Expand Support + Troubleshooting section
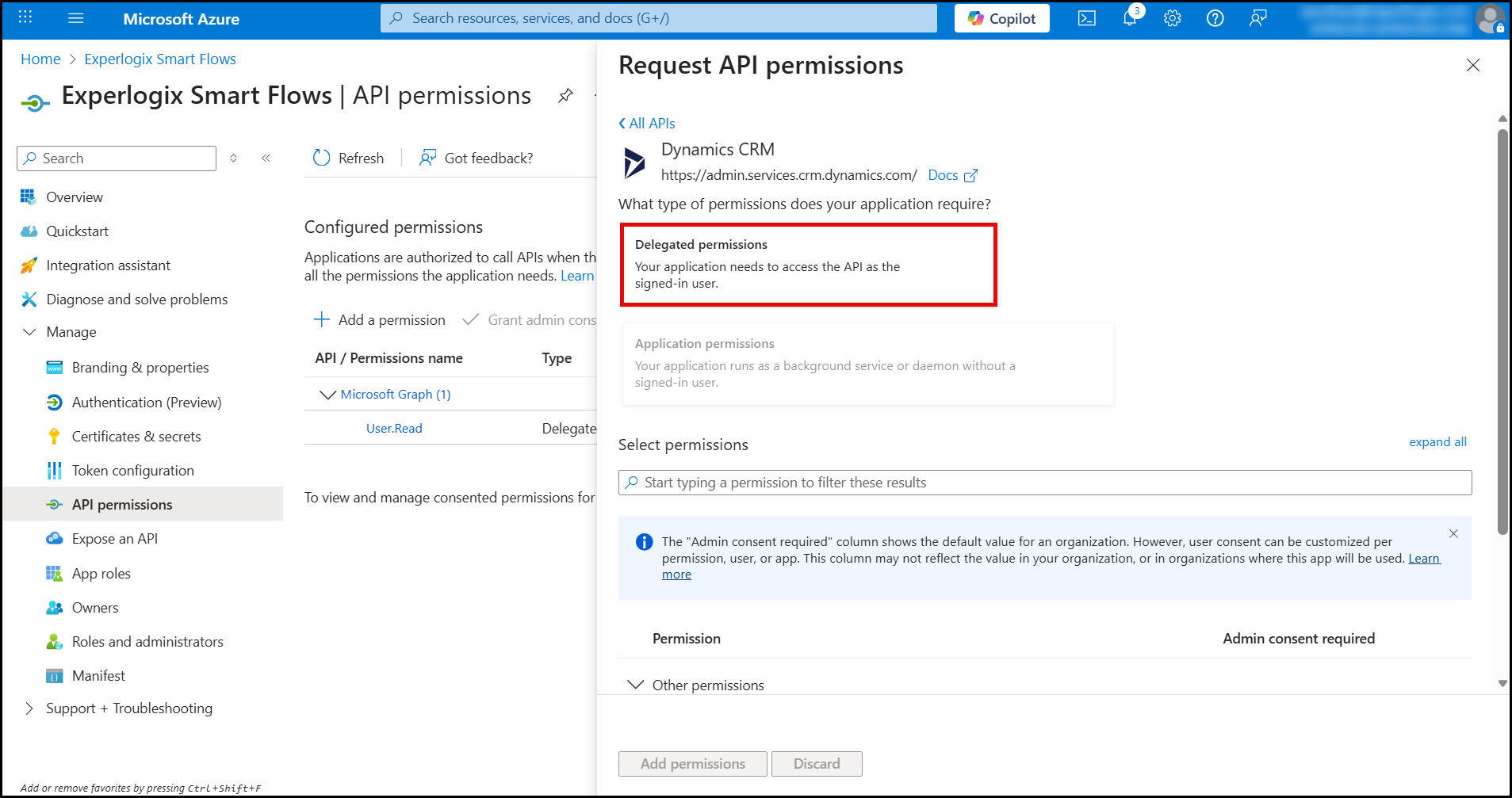Screen dimensions: 1512x798 pos(29,708)
